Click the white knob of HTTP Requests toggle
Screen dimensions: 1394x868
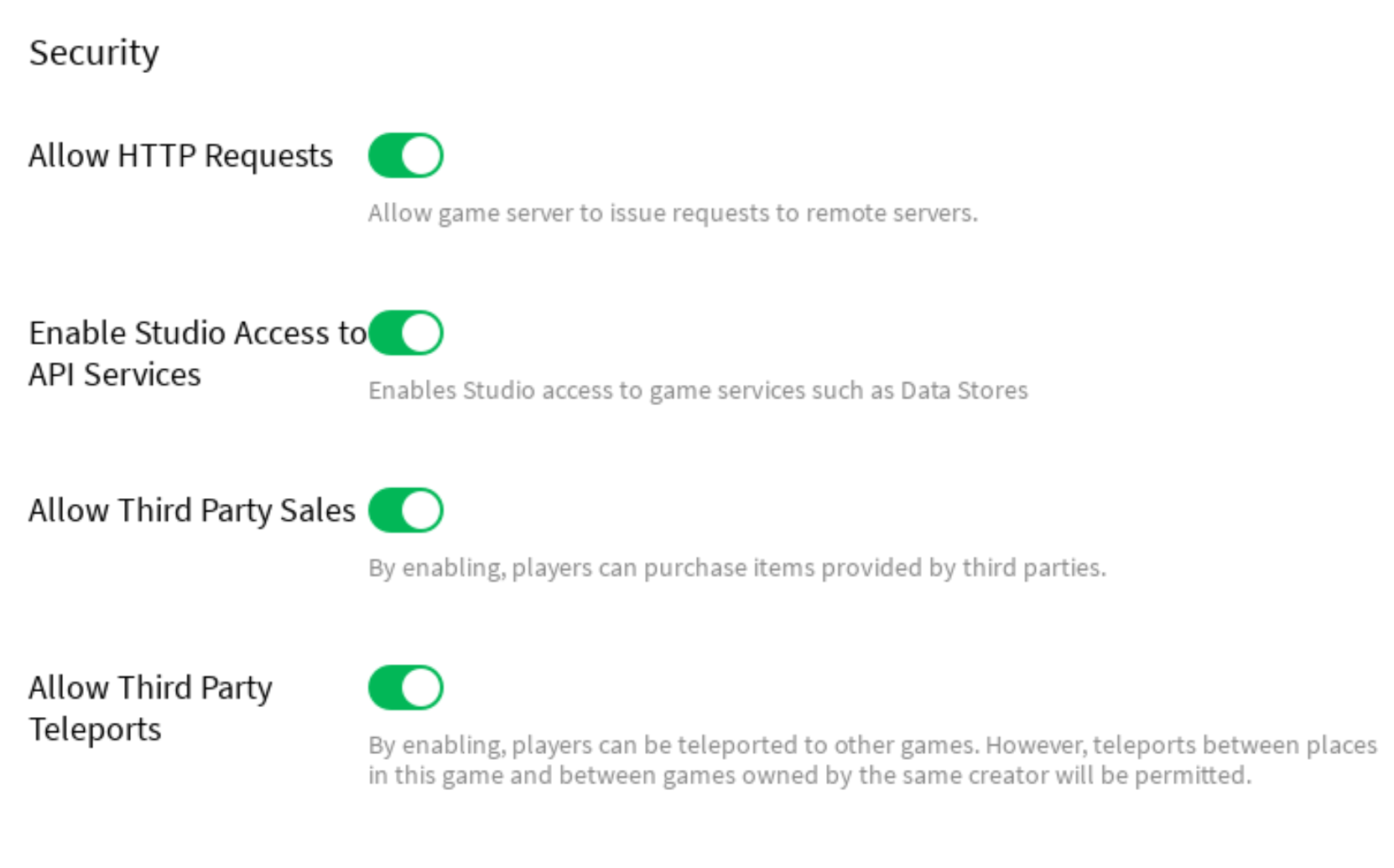point(421,156)
